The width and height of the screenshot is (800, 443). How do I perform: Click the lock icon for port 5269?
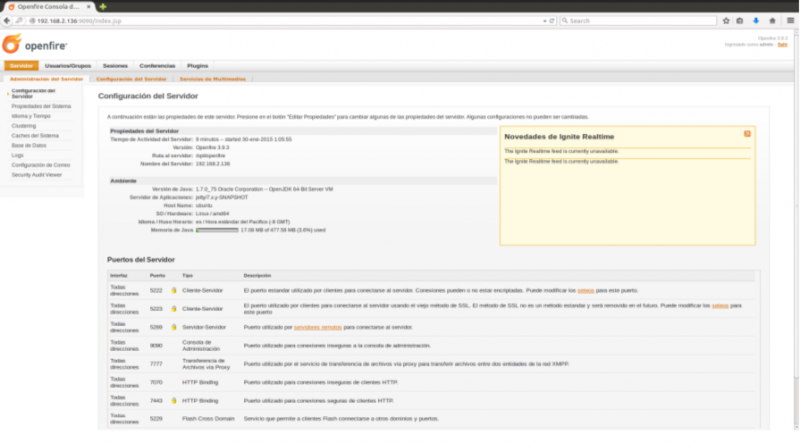point(173,327)
